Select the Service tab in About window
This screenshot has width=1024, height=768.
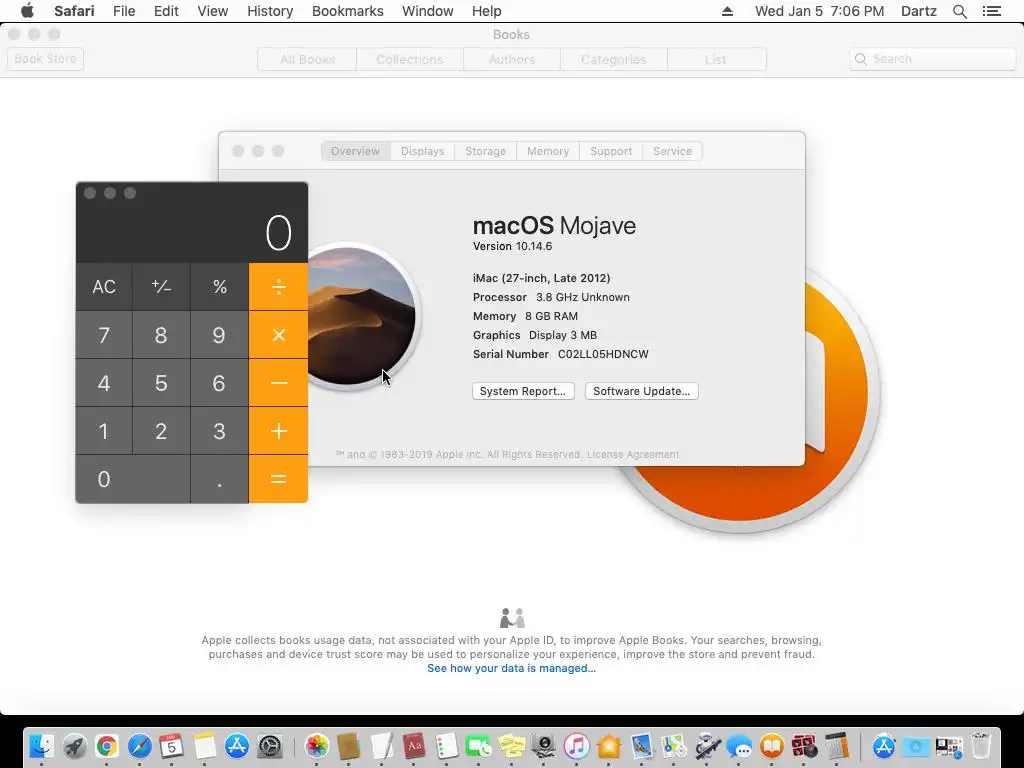click(x=672, y=151)
